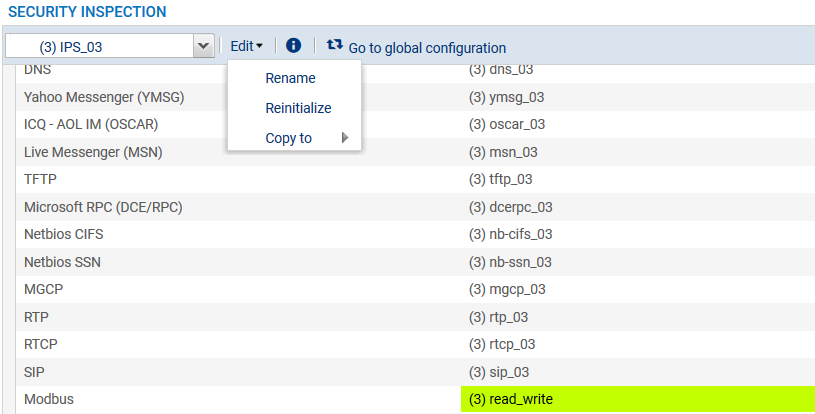Select the Netbios SSN protocol row
Viewport: 815px width, 414px height.
[x=62, y=262]
